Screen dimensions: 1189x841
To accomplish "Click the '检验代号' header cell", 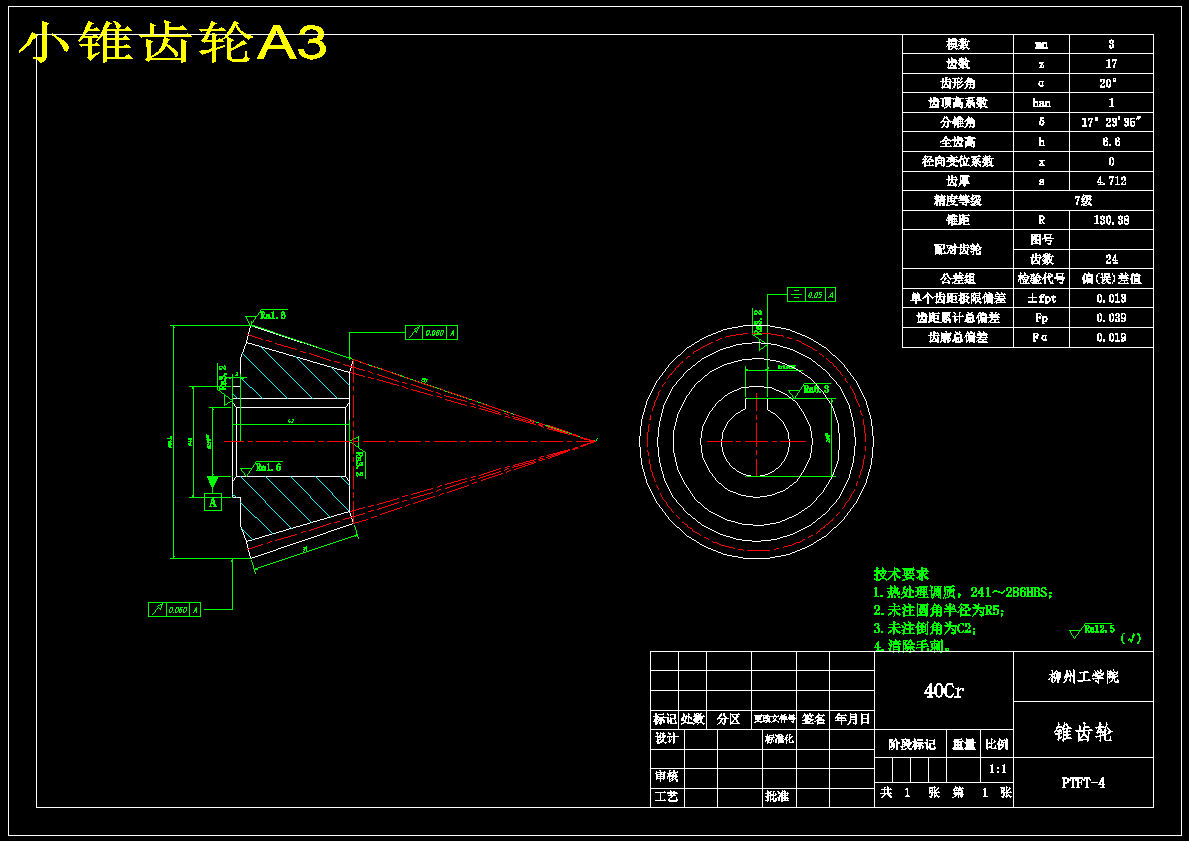I will click(x=1041, y=278).
